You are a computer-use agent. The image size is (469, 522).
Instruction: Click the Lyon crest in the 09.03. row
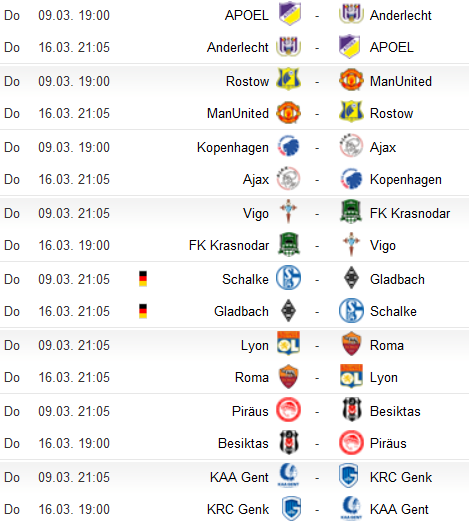point(289,343)
